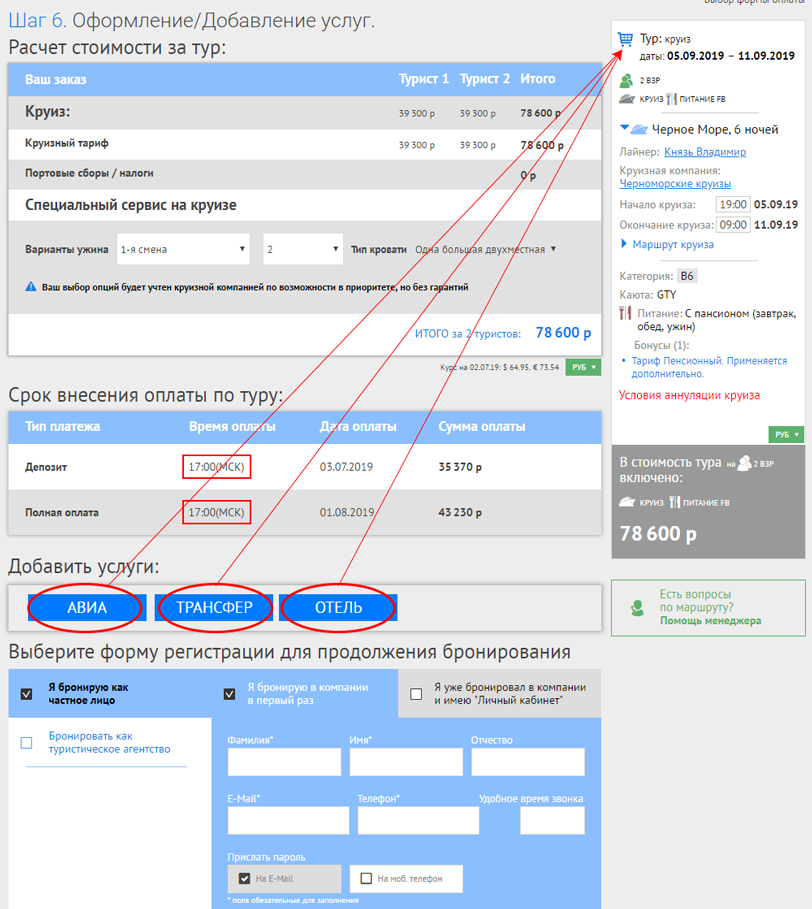
Task: Click the green travelers icon beside 2 ВЗР
Action: click(626, 80)
